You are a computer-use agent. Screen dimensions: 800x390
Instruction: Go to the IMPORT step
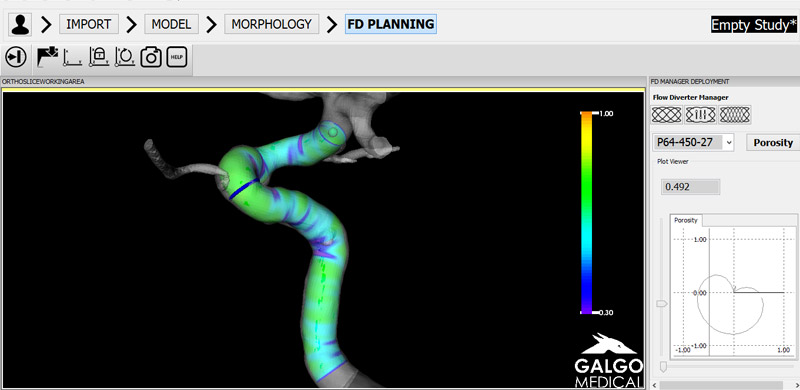[x=89, y=24]
